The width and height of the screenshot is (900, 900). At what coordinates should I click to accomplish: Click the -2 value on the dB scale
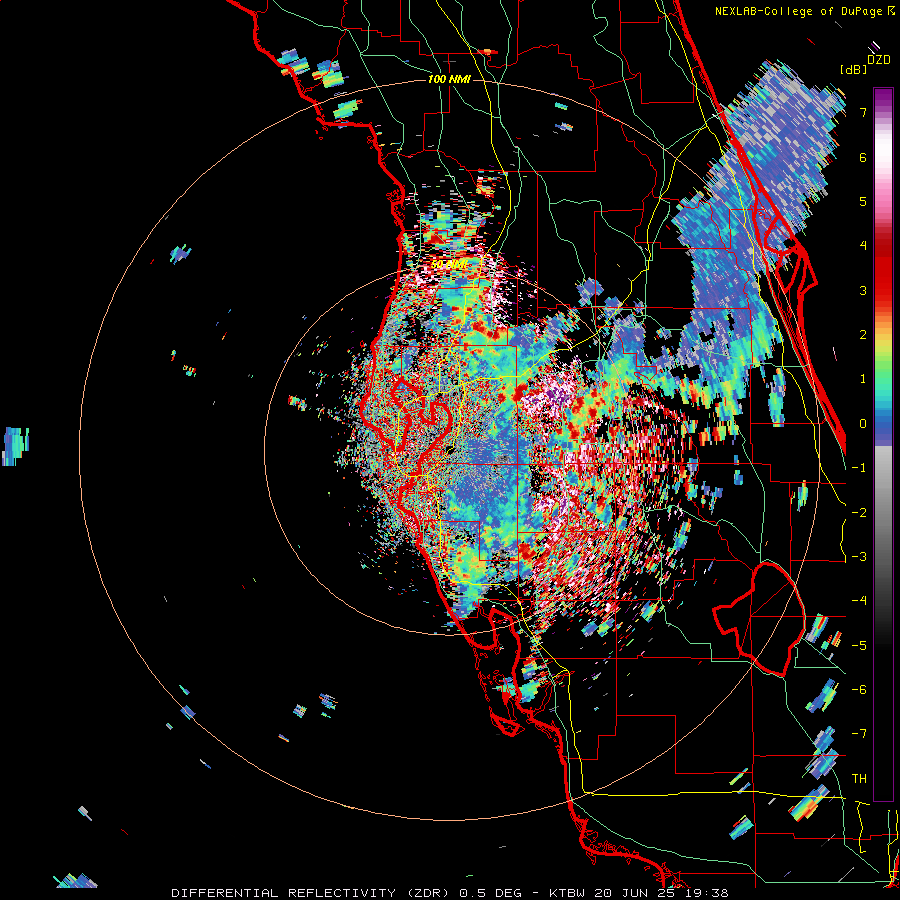859,513
